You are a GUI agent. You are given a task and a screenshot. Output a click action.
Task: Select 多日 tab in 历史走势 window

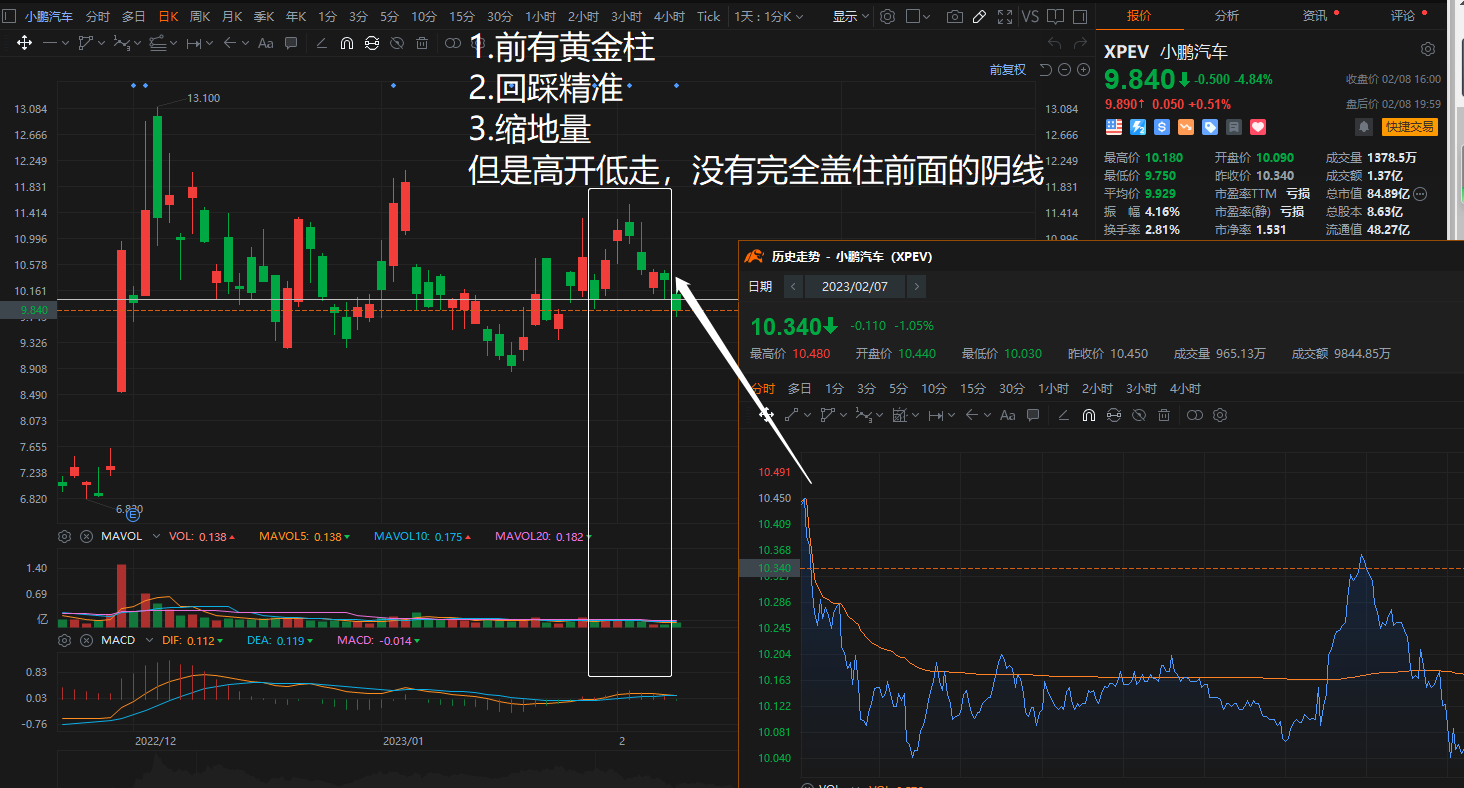click(x=800, y=389)
